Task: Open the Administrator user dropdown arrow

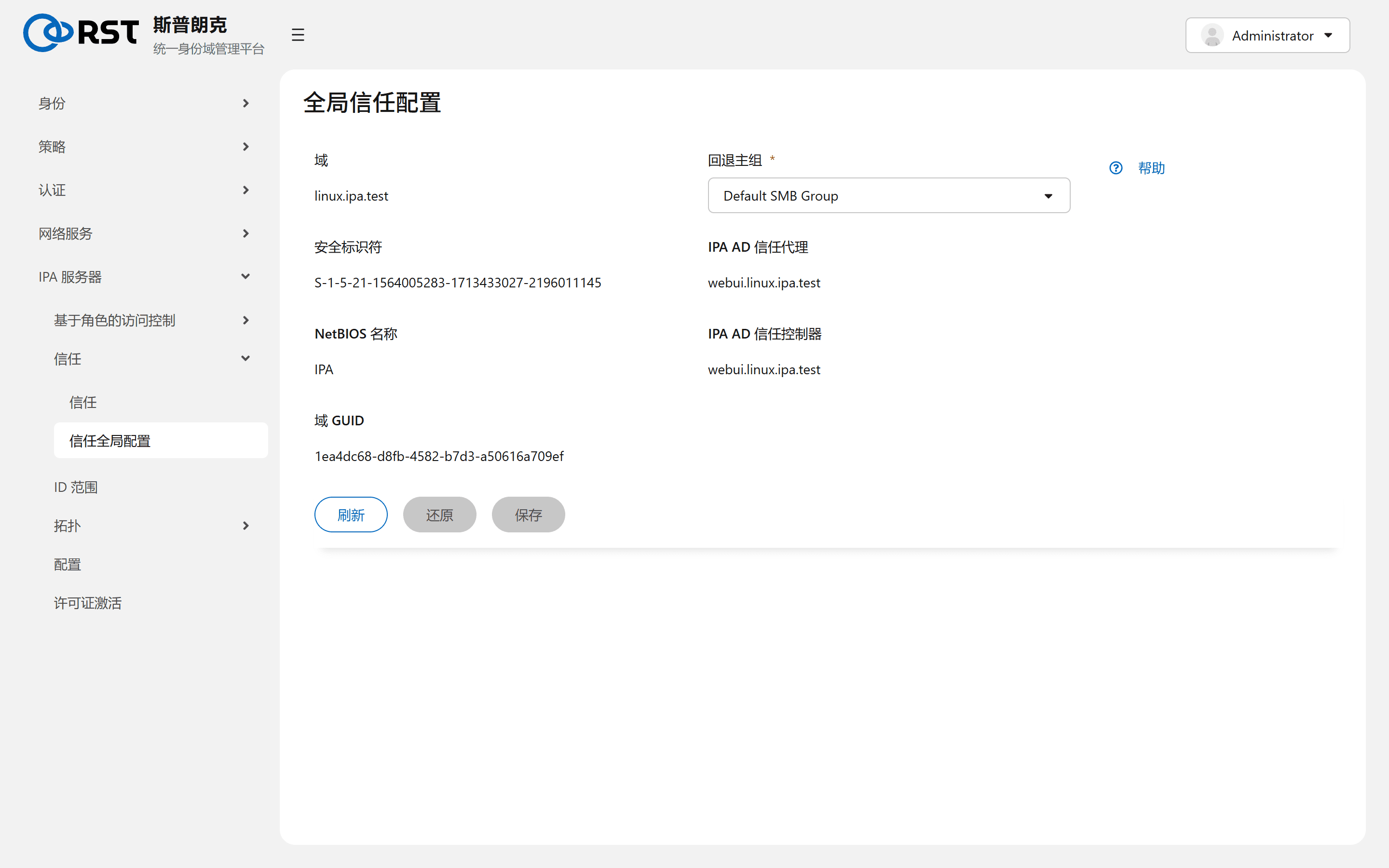Action: tap(1328, 36)
